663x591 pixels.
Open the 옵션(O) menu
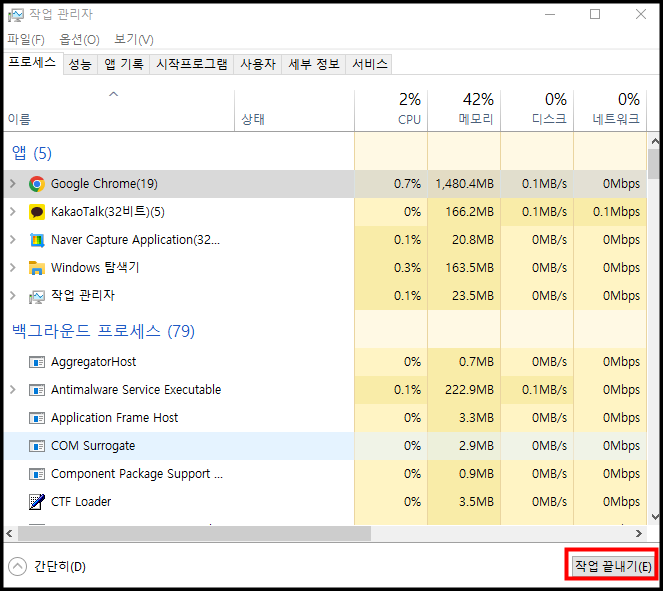coord(79,40)
